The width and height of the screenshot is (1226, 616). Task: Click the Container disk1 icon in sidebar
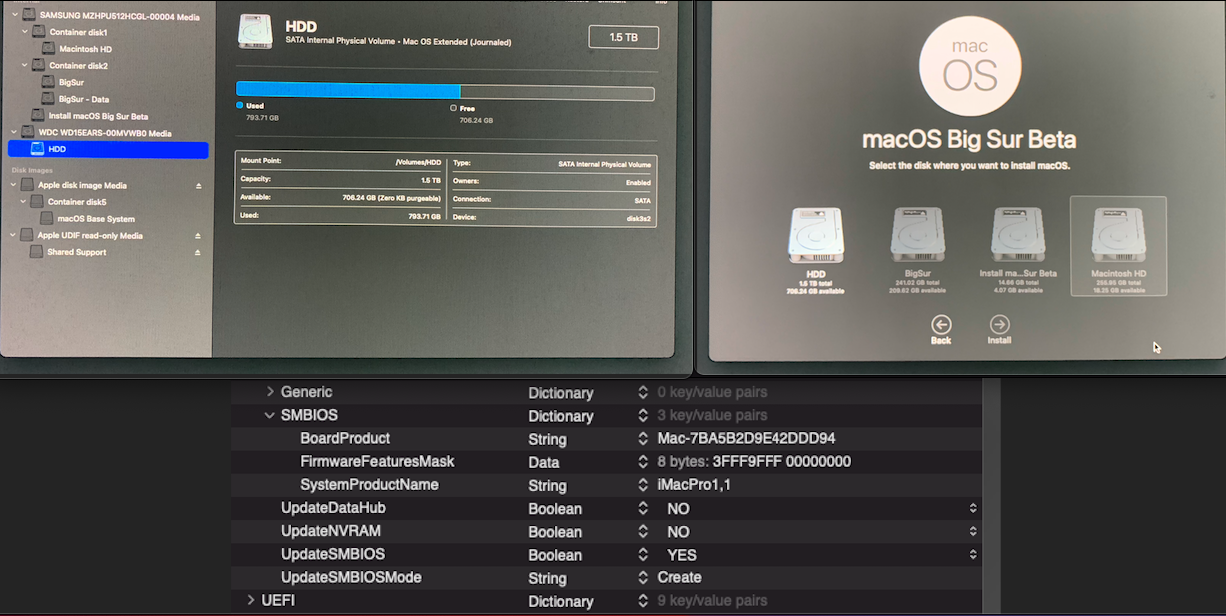click(x=38, y=32)
